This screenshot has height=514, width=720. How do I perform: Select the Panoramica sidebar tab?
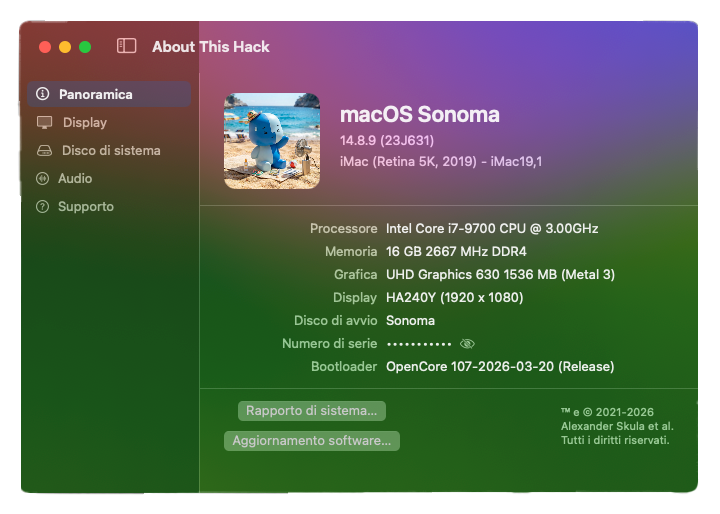[x=109, y=94]
